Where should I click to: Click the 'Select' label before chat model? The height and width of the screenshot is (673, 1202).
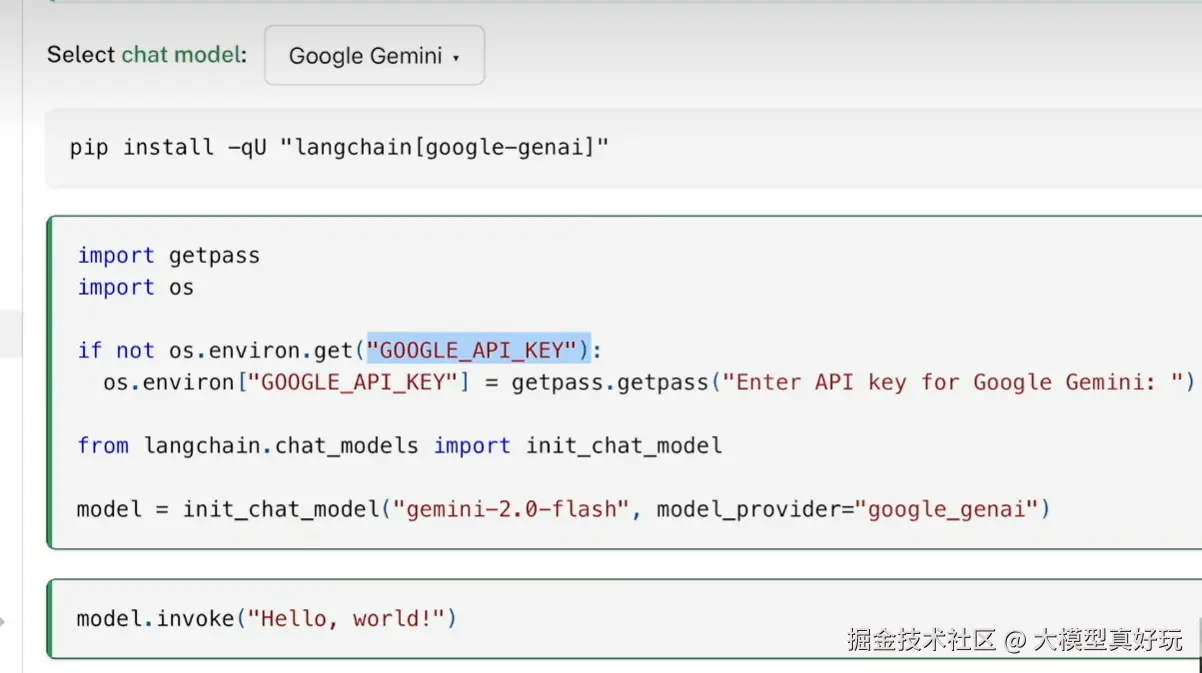pyautogui.click(x=81, y=55)
